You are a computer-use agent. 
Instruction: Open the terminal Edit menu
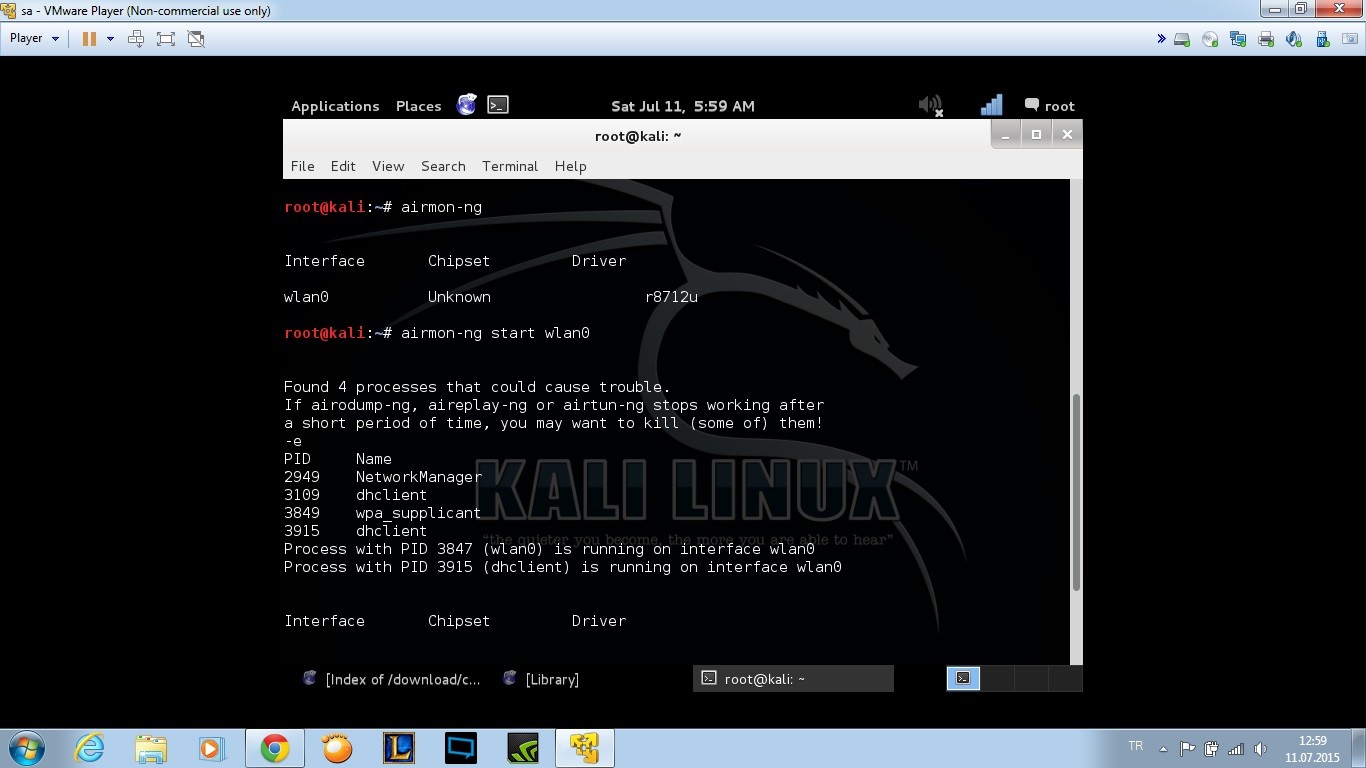[x=343, y=166]
